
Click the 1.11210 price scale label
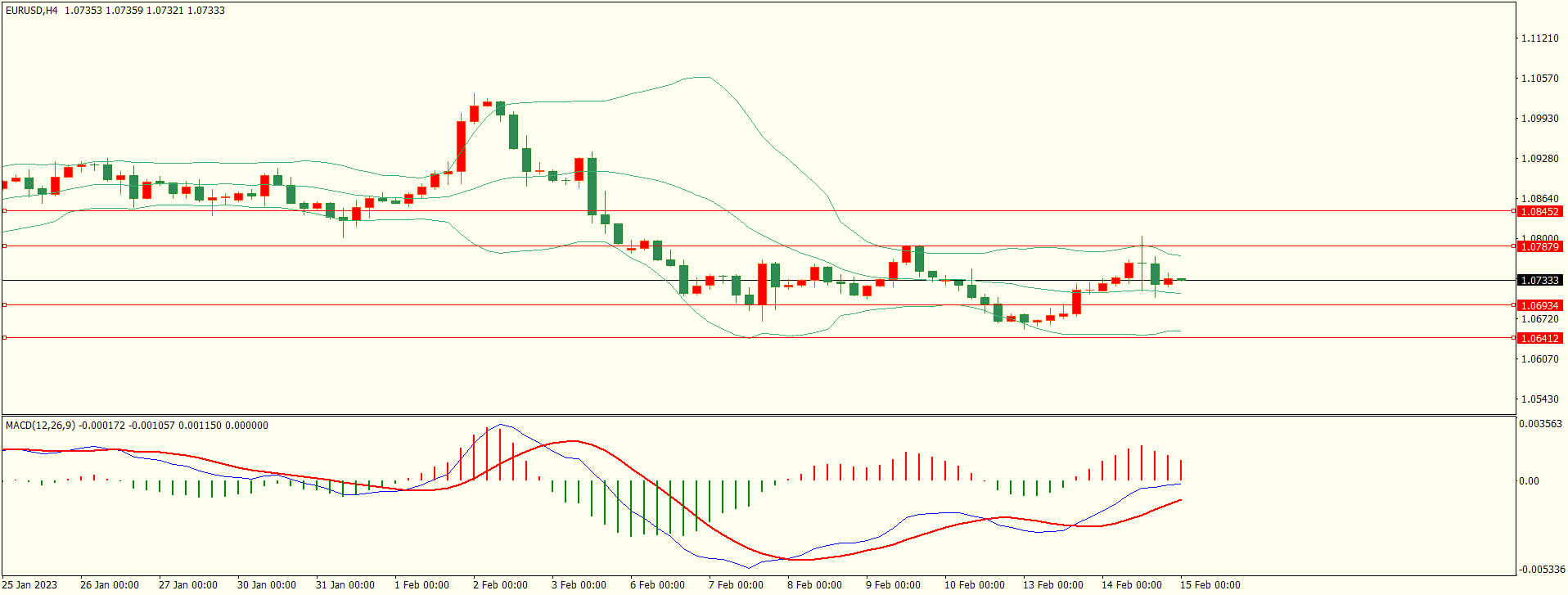1539,38
